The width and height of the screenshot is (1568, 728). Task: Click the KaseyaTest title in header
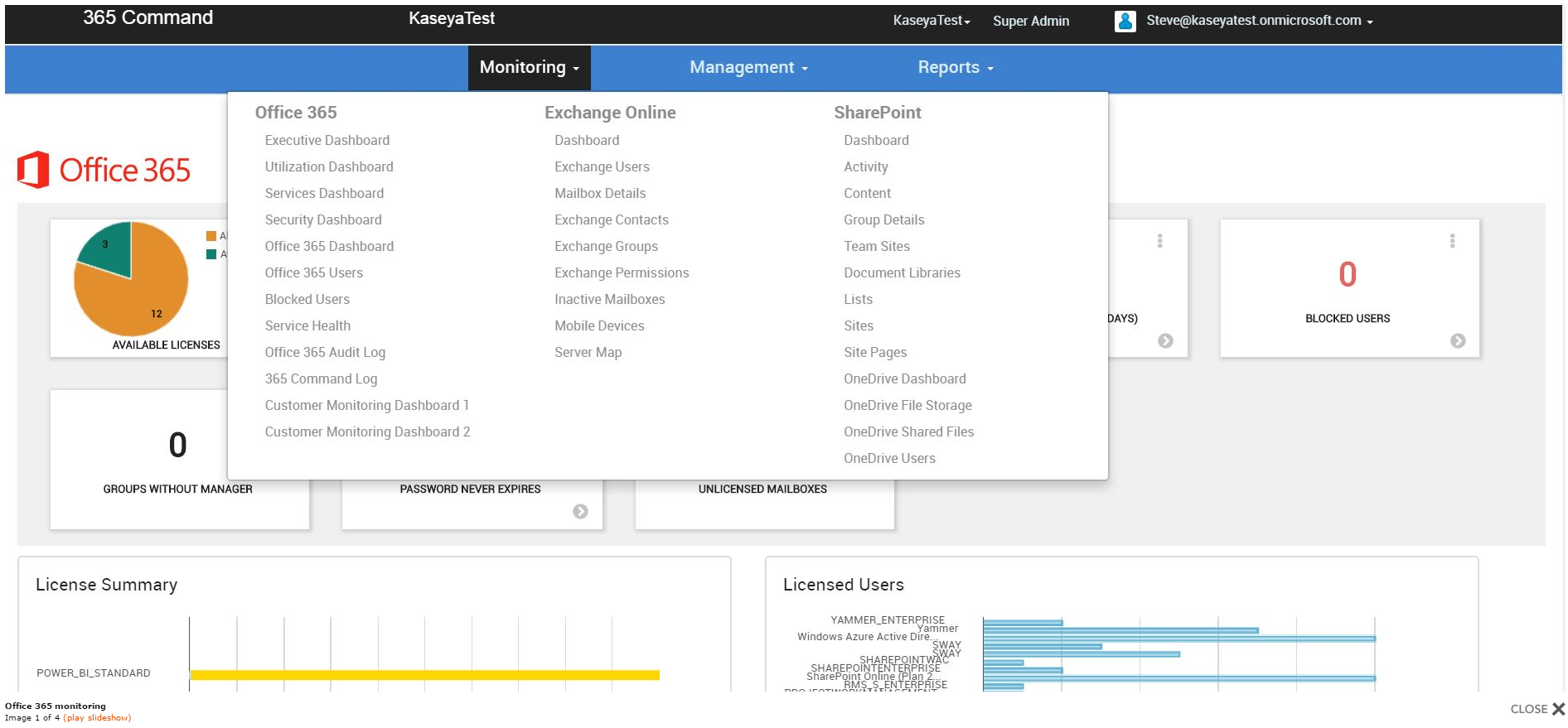click(452, 18)
